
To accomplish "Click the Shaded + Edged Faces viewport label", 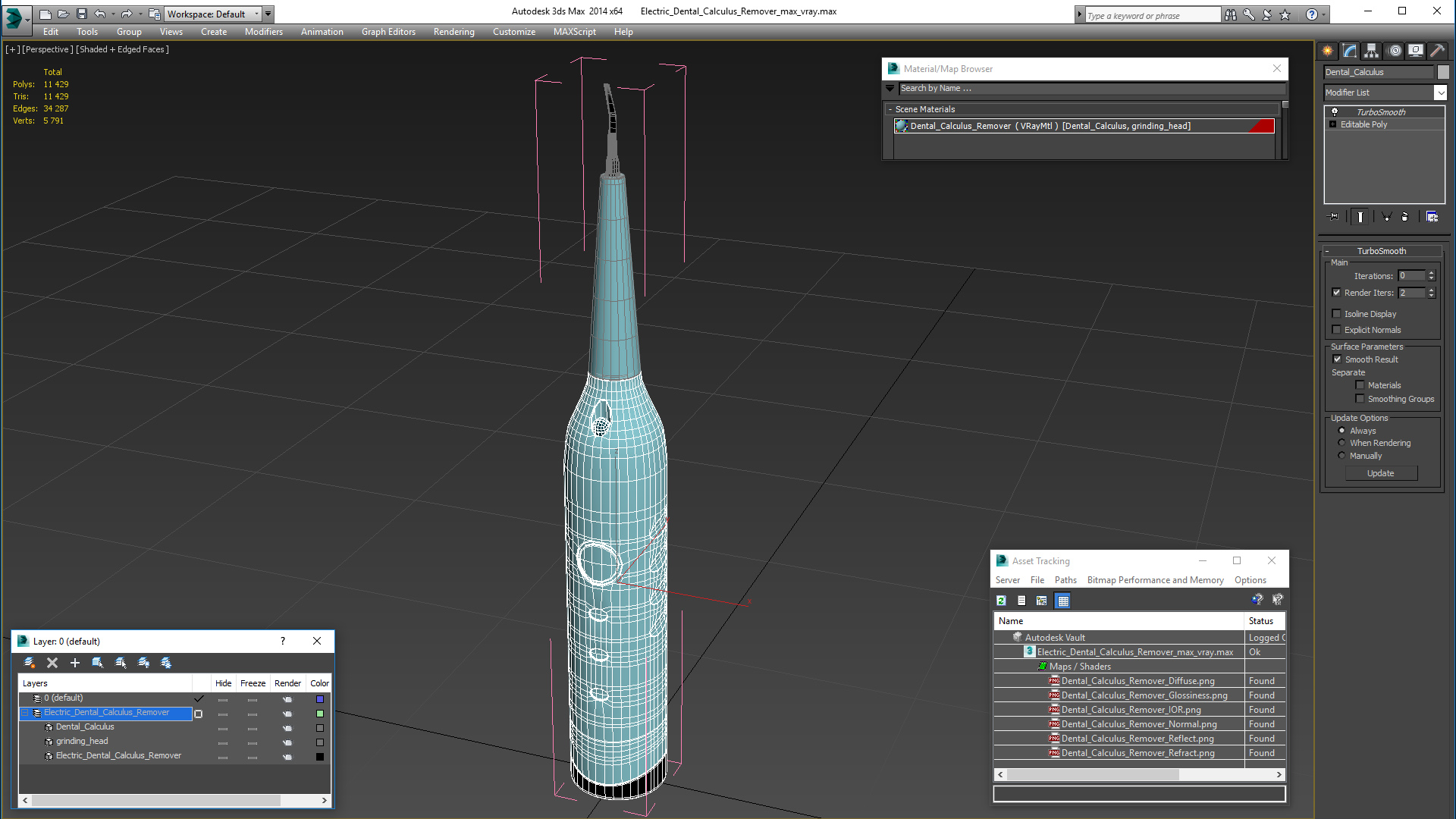I will coord(123,49).
